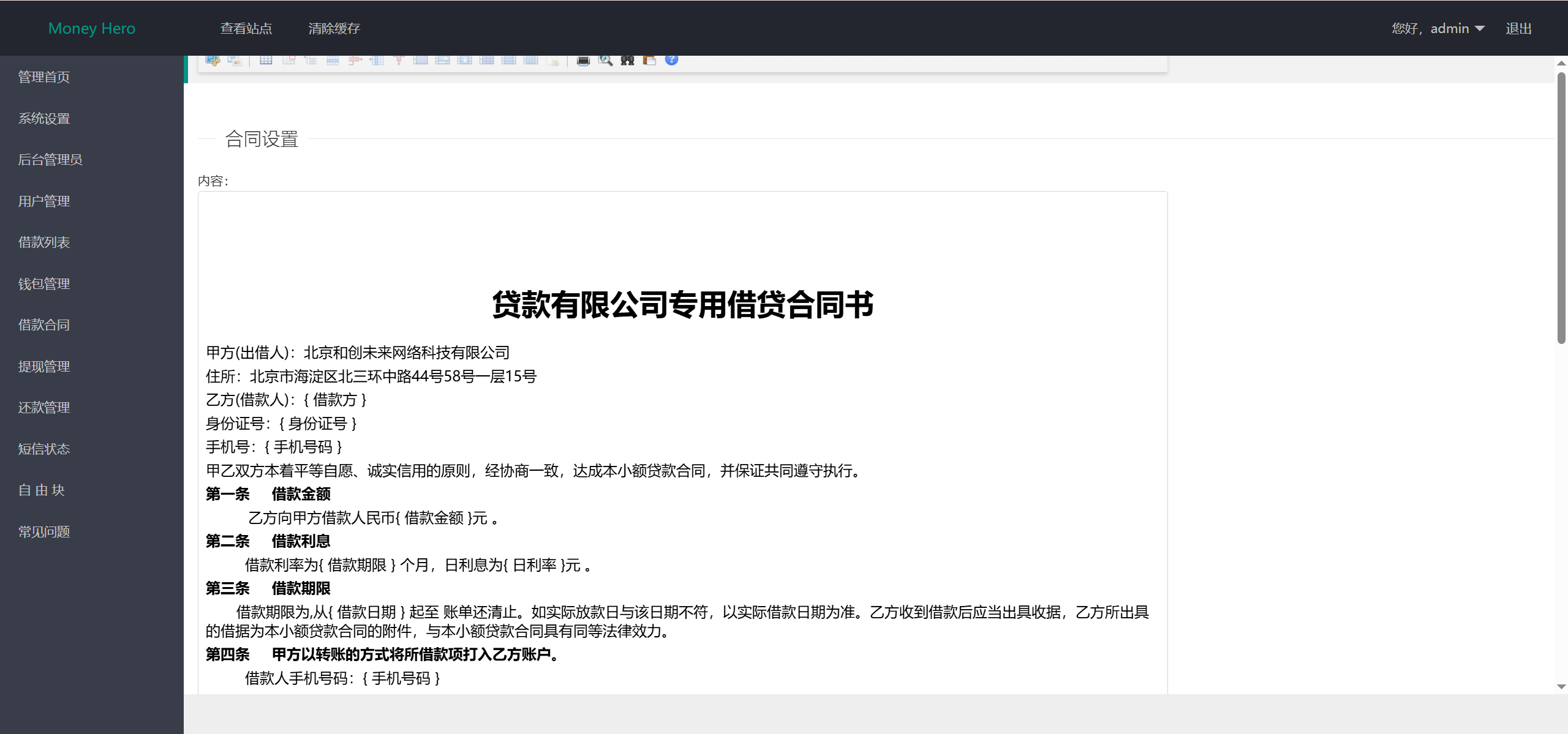
Task: Go to 系统设置 in the sidebar
Action: coord(44,119)
